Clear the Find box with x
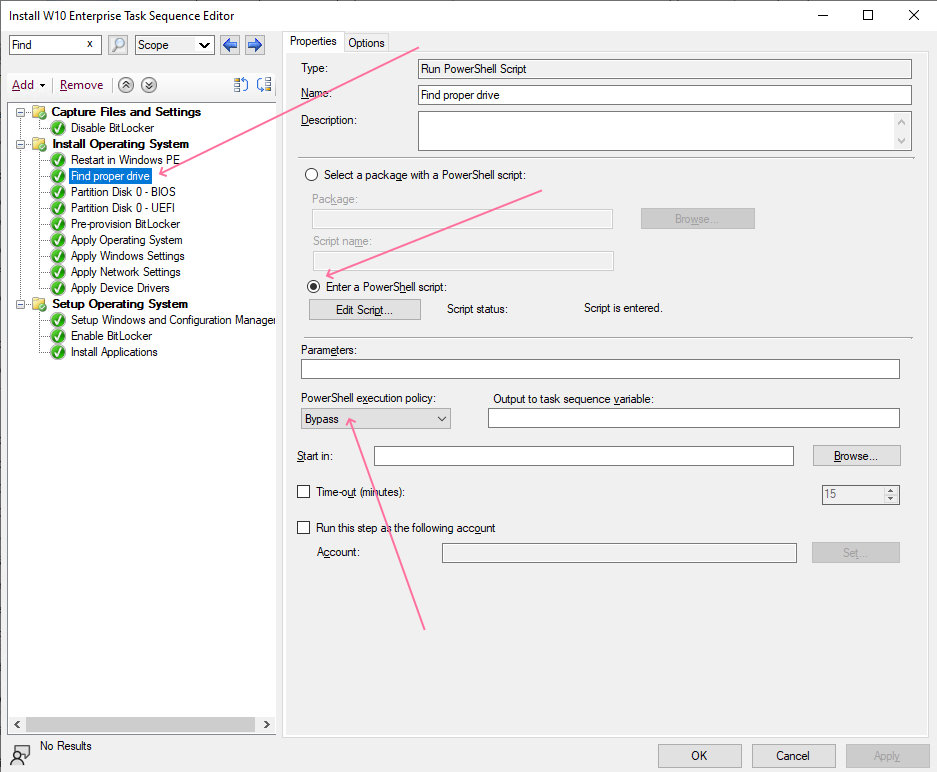Screen dimensions: 937x772 click(90, 45)
